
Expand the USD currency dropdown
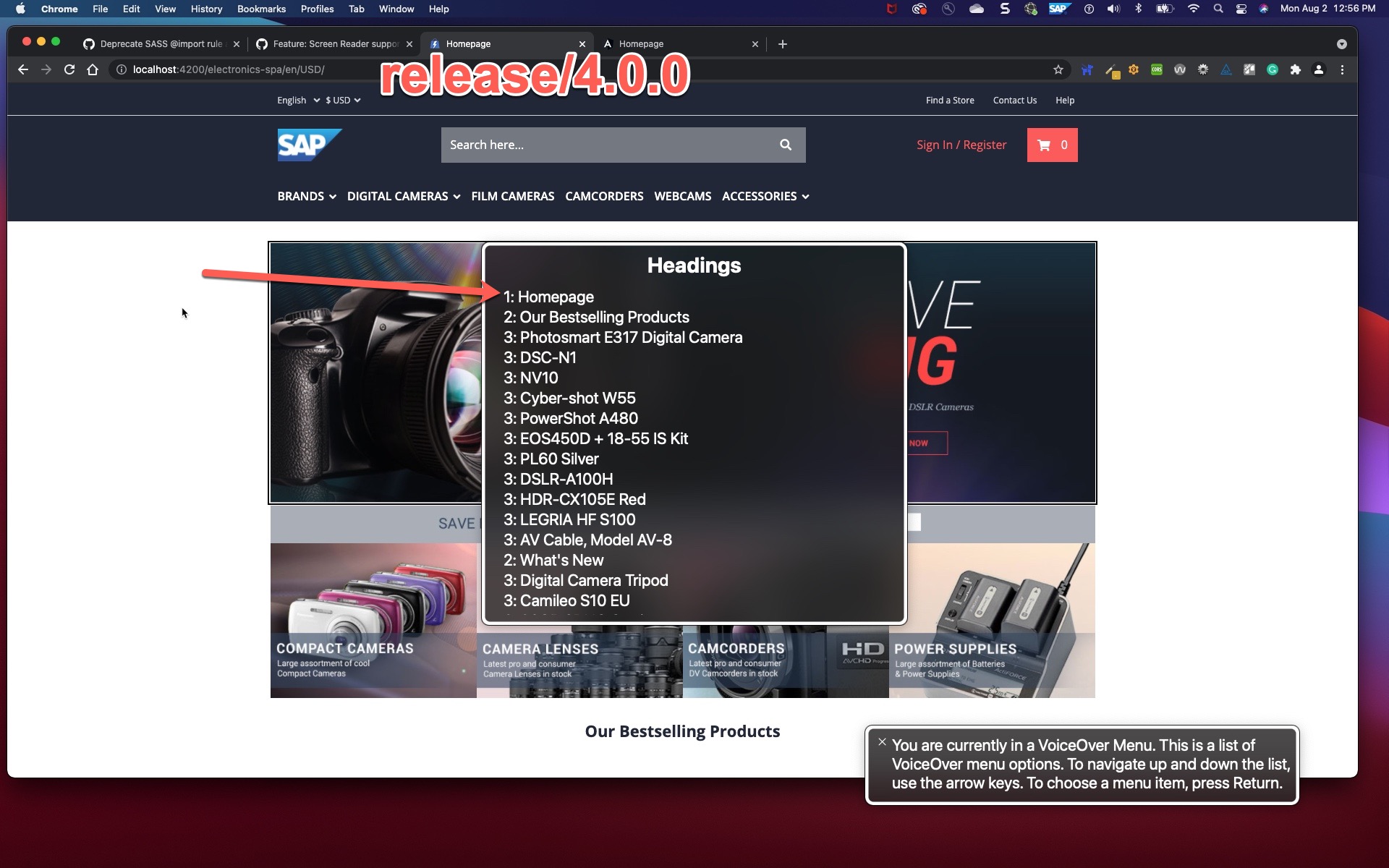coord(343,101)
